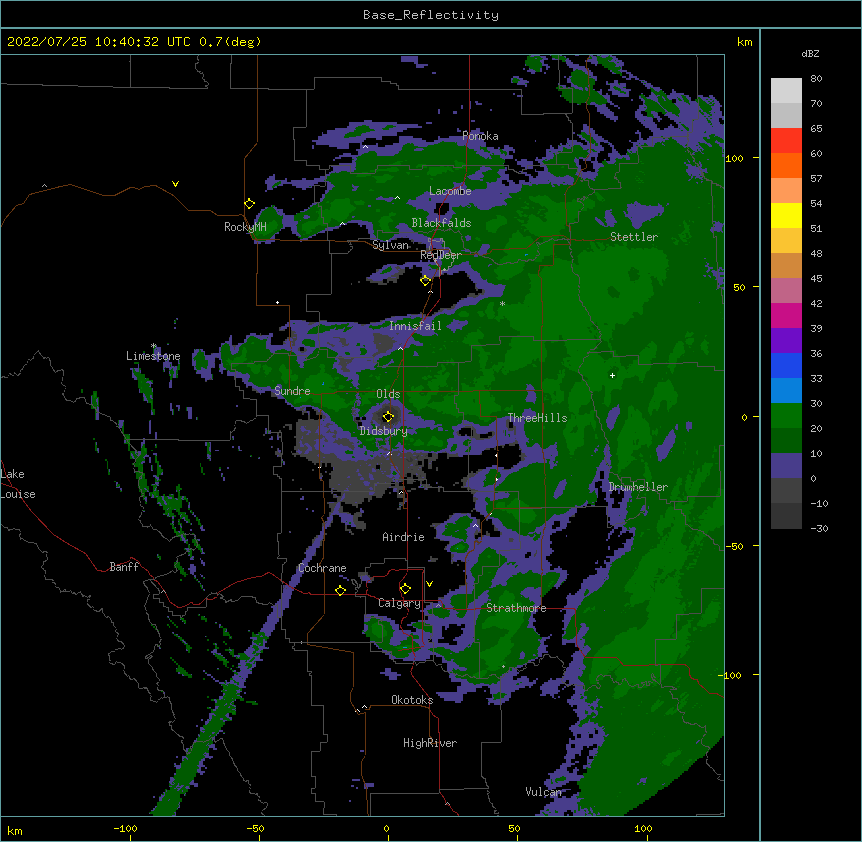Click the Drumheller city label
Viewport: 862px width, 842px height.
638,487
